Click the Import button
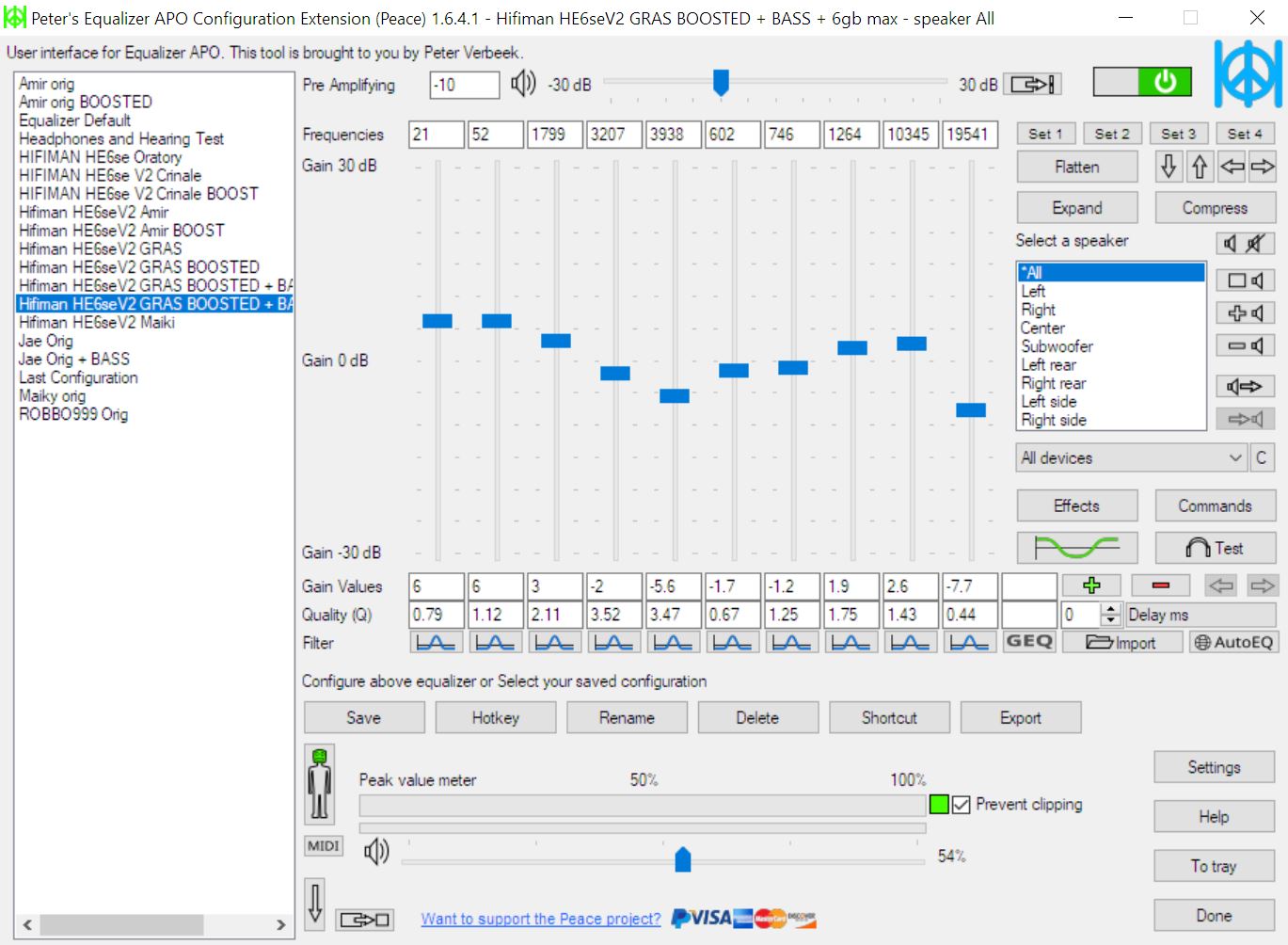 pos(1121,642)
